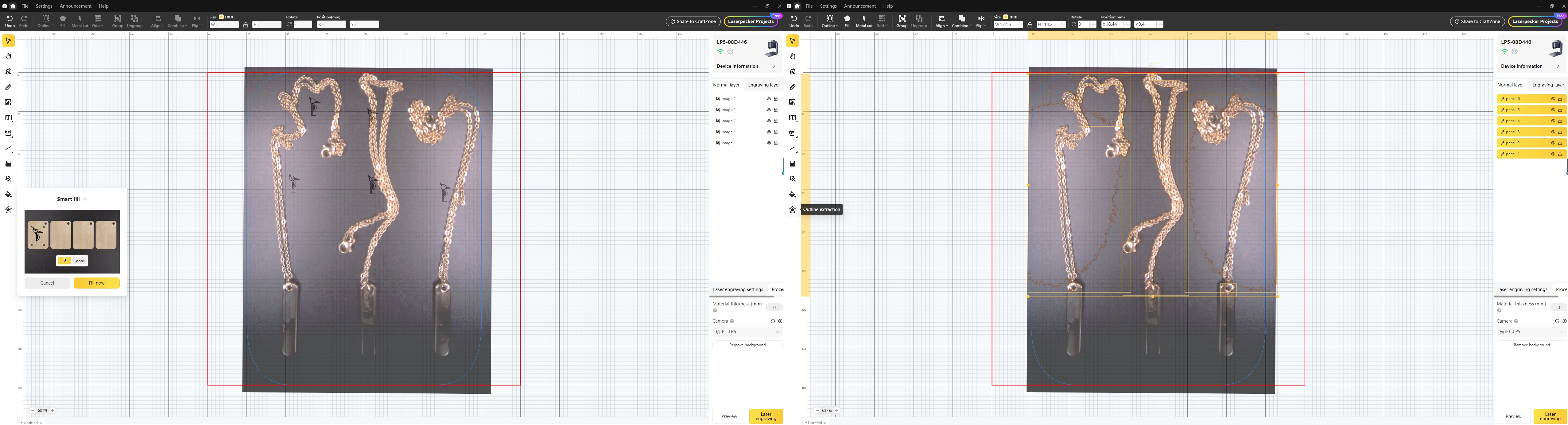Switch to Engraving layer tab above pencil layers
The height and width of the screenshot is (425, 1568).
pyautogui.click(x=1547, y=85)
